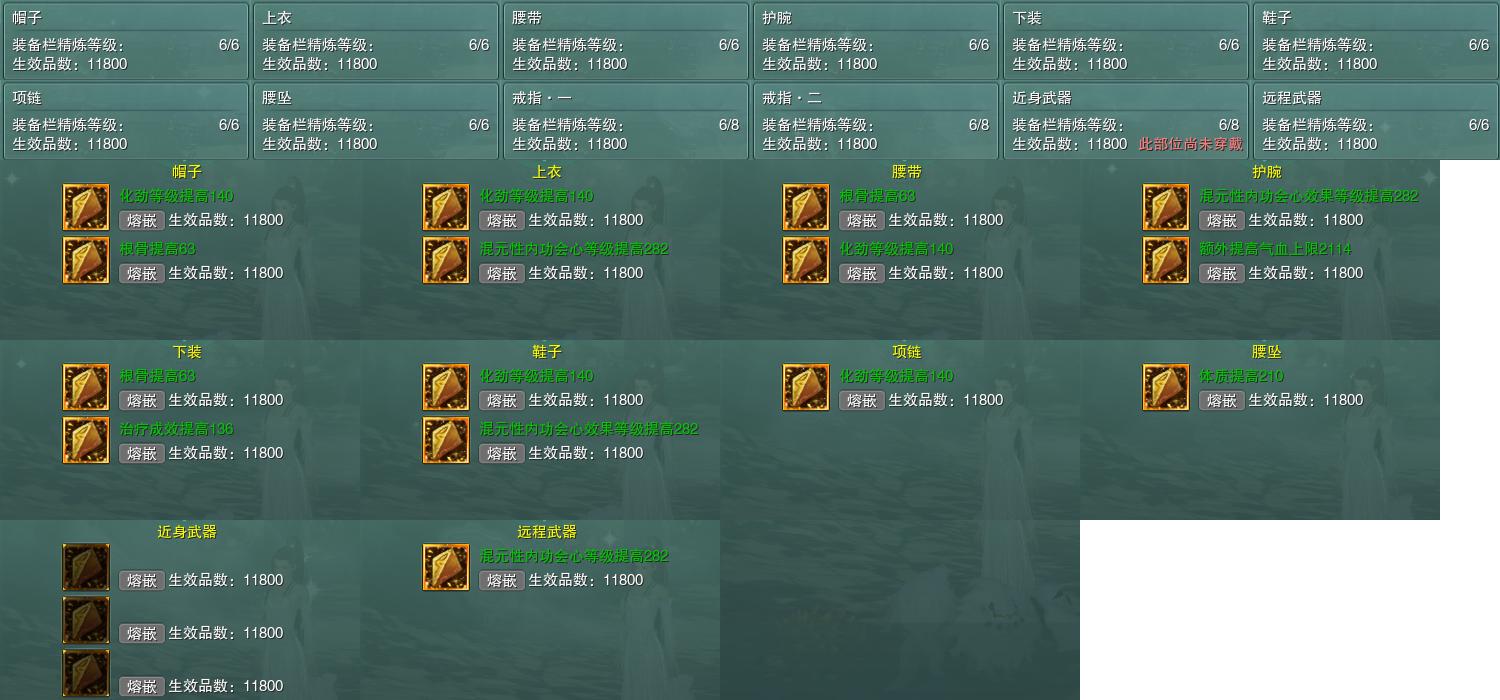Open the 帽子 equipment slot panel
The image size is (1500, 700).
(125, 41)
